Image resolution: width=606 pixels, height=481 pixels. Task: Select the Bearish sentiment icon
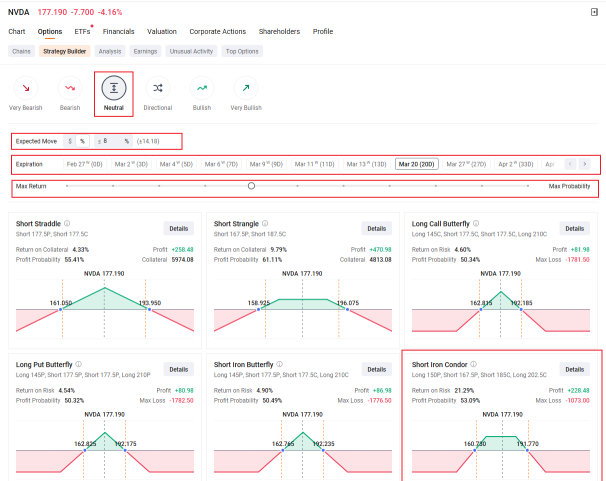[x=70, y=88]
